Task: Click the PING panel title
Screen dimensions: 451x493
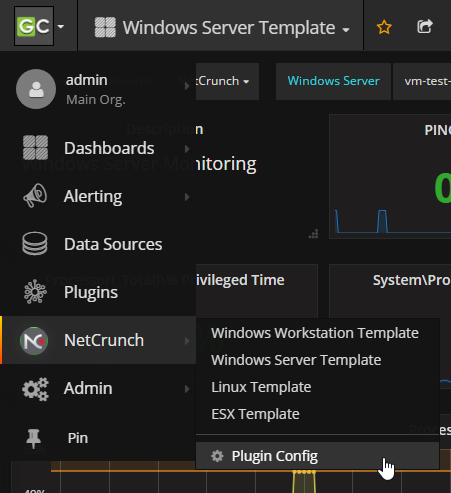Action: point(437,130)
